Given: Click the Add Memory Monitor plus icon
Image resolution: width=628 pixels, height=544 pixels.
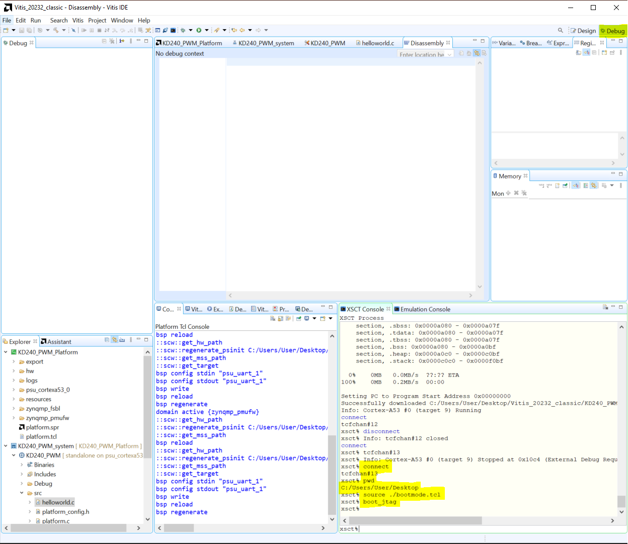Looking at the screenshot, I should 508,193.
